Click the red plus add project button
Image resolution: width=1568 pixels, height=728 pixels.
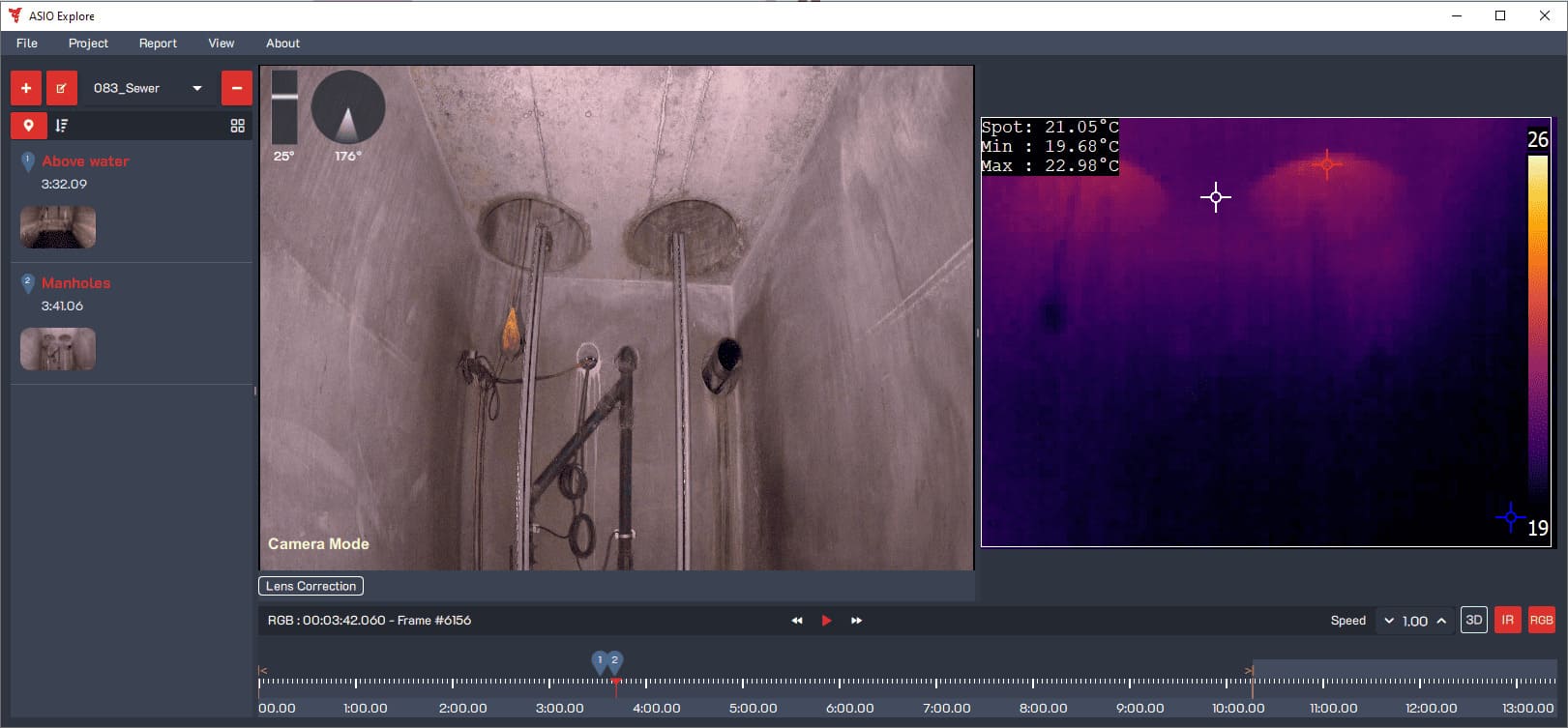tap(26, 88)
